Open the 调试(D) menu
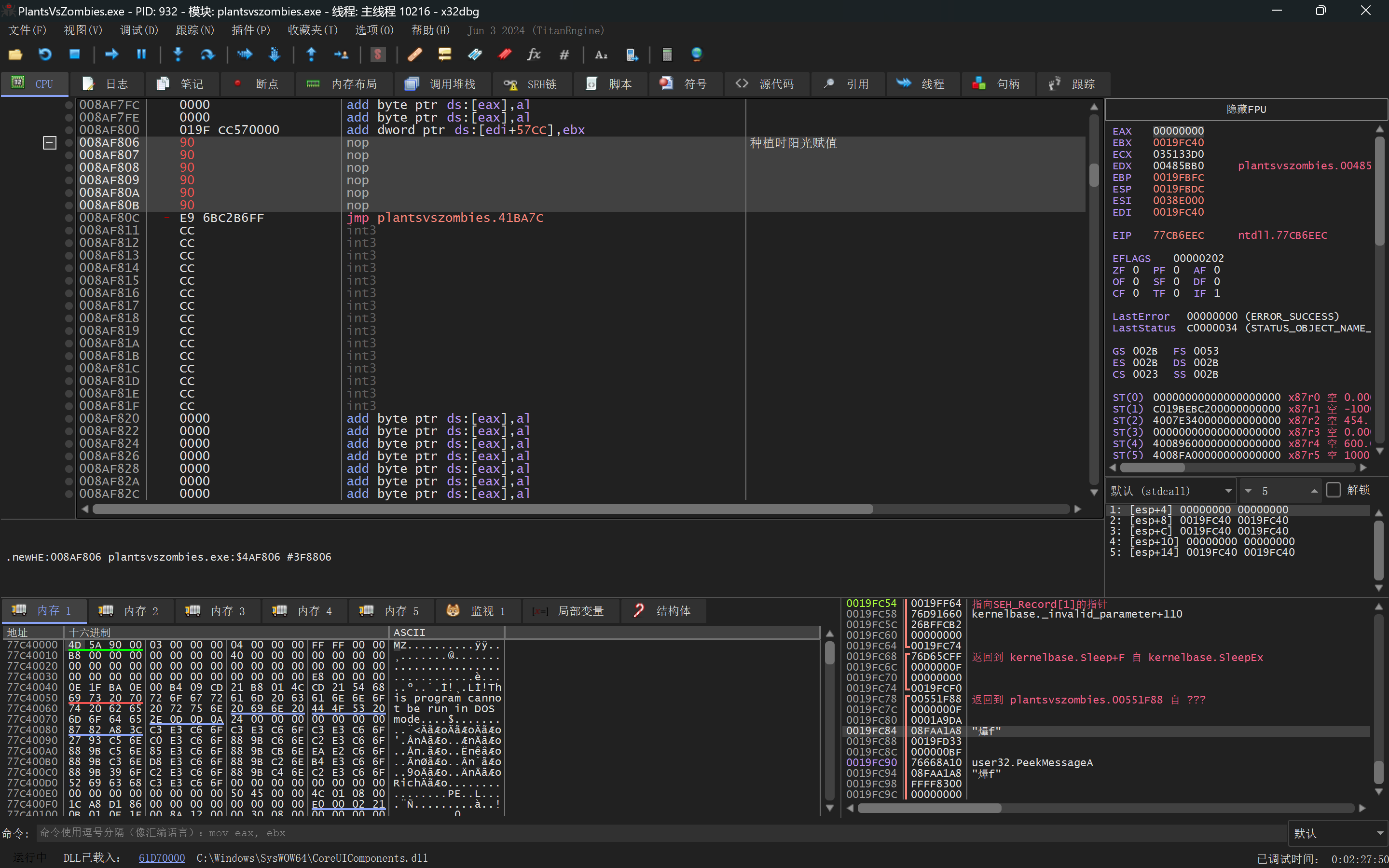This screenshot has height=868, width=1389. coord(138,30)
